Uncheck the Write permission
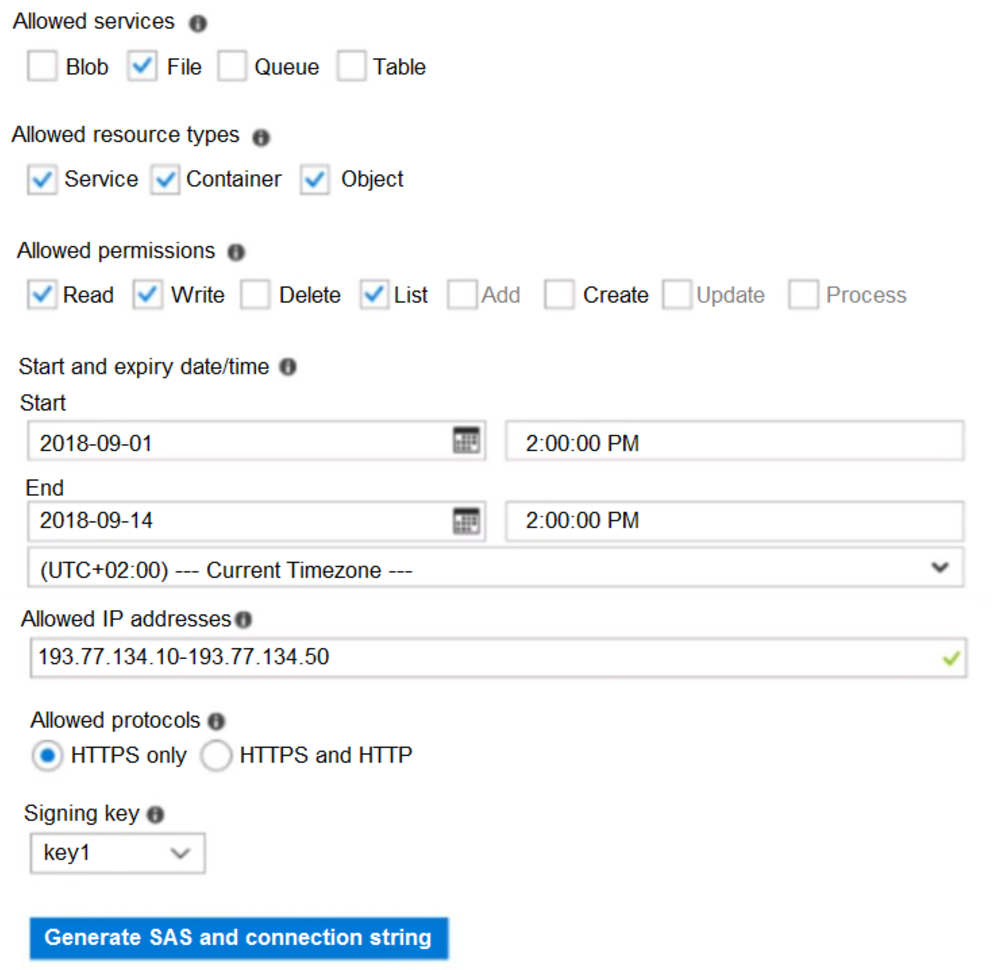Image resolution: width=997 pixels, height=970 pixels. (148, 294)
